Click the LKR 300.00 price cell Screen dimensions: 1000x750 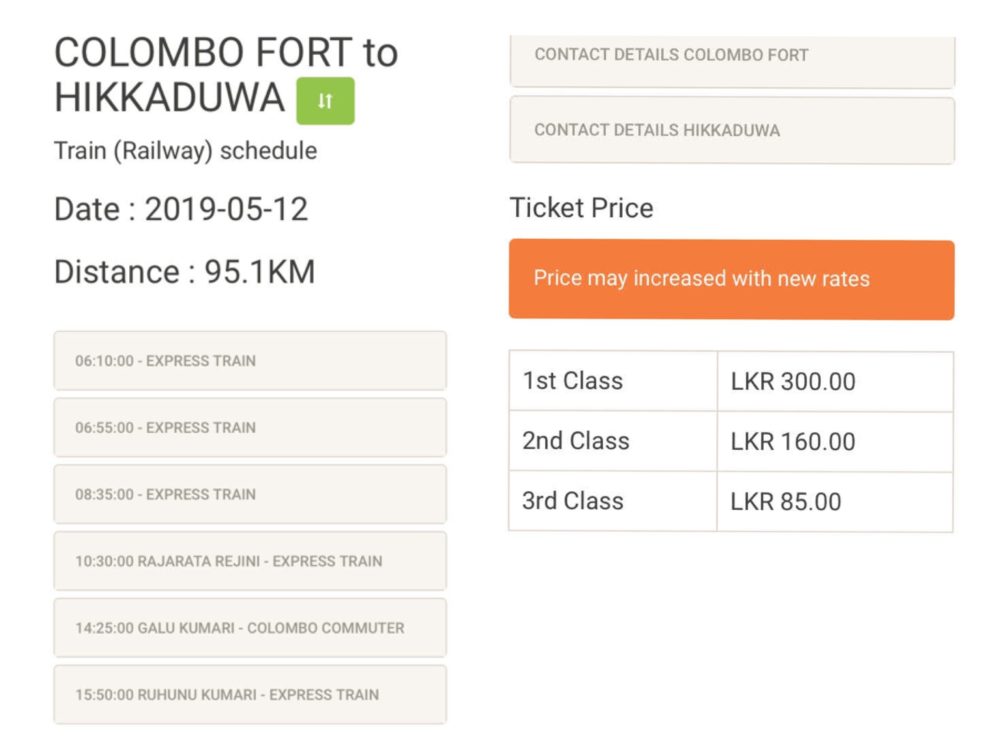click(x=793, y=382)
